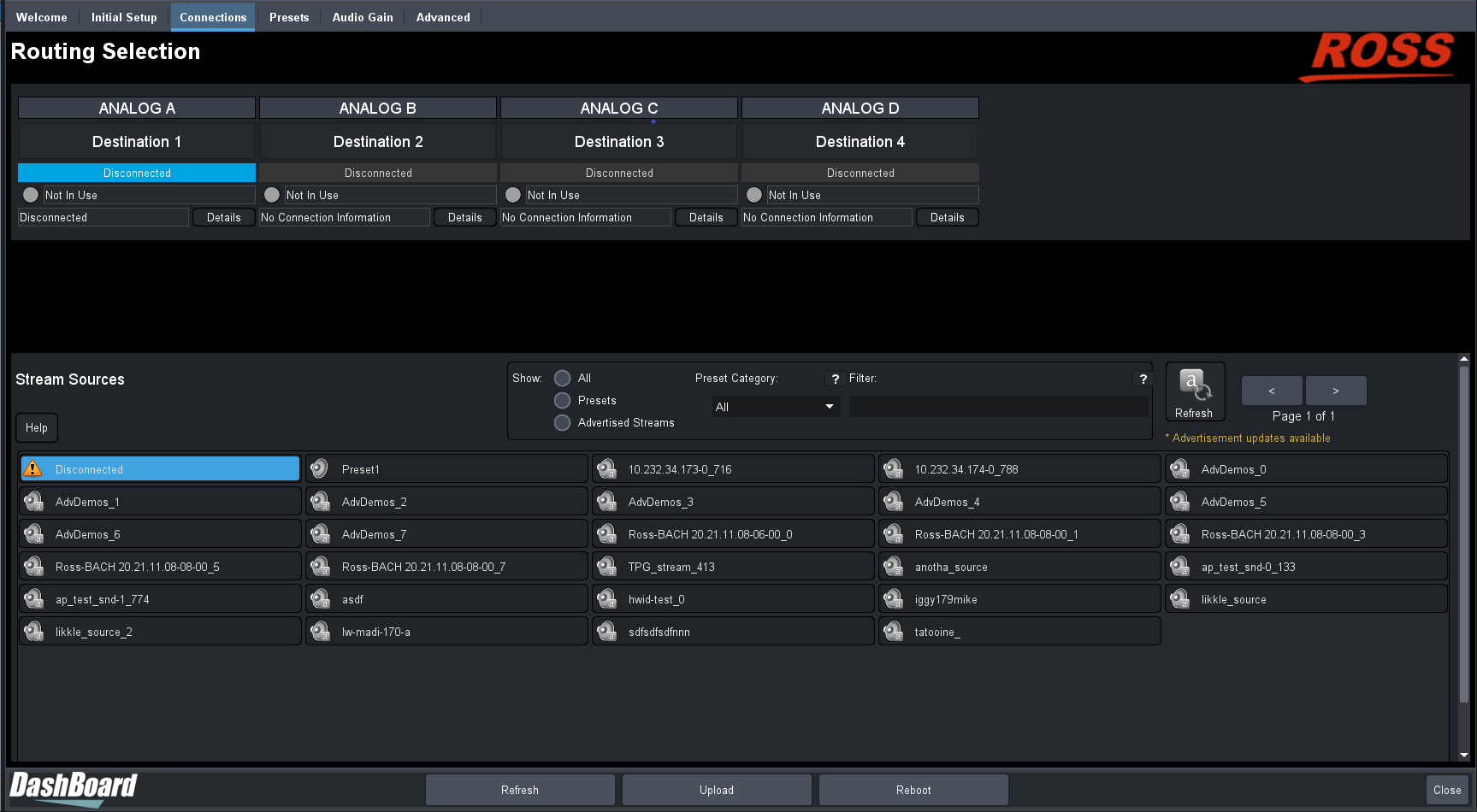Click the scrollbar up arrow

pos(1464,360)
